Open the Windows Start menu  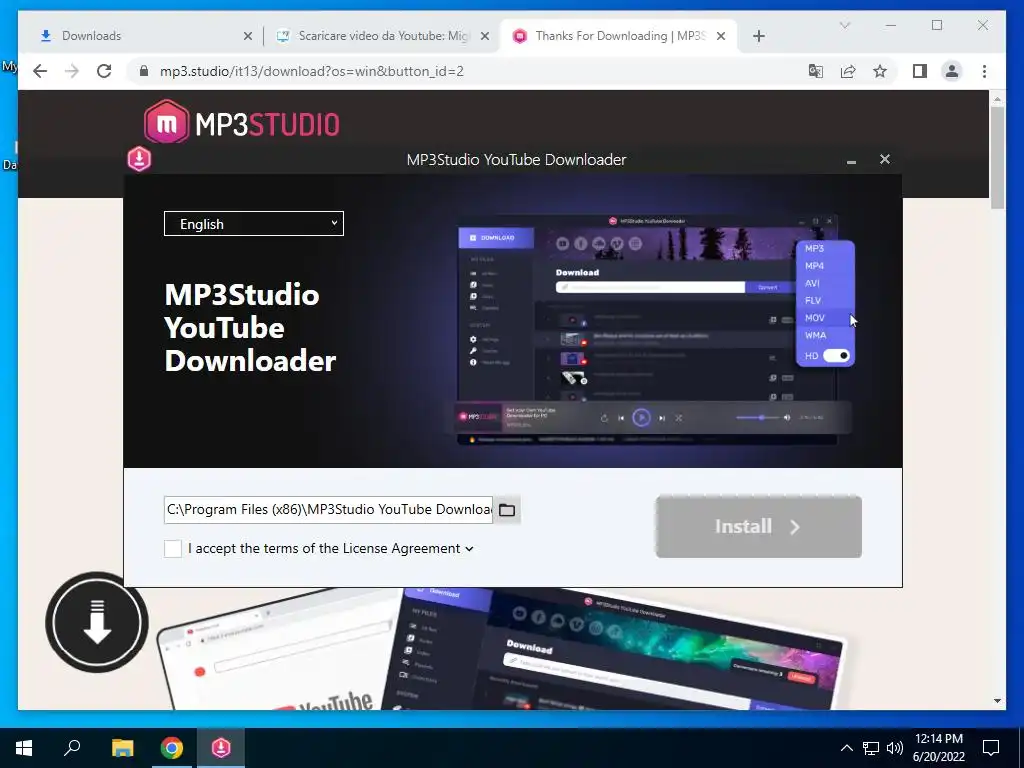point(24,748)
